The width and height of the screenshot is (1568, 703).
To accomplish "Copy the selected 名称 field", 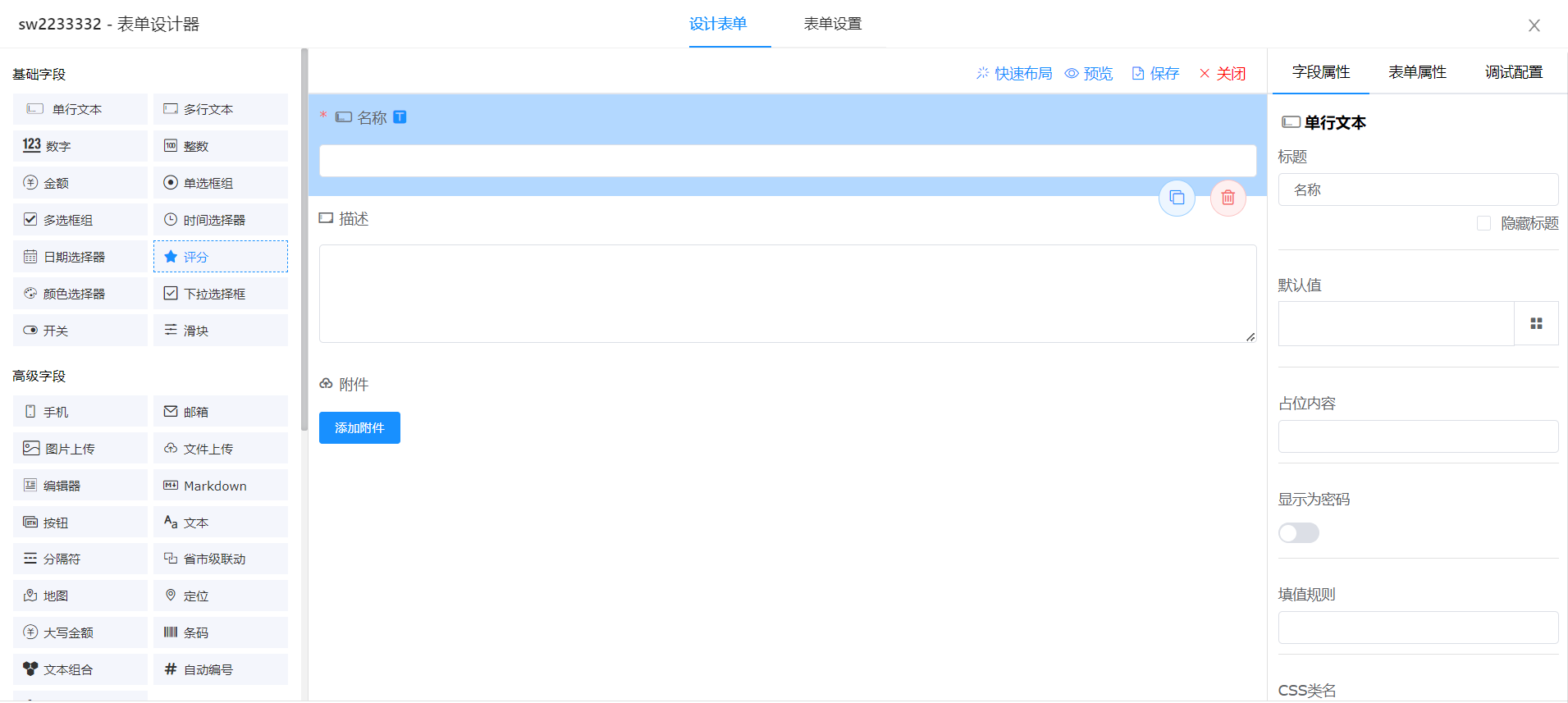I will pyautogui.click(x=1177, y=198).
